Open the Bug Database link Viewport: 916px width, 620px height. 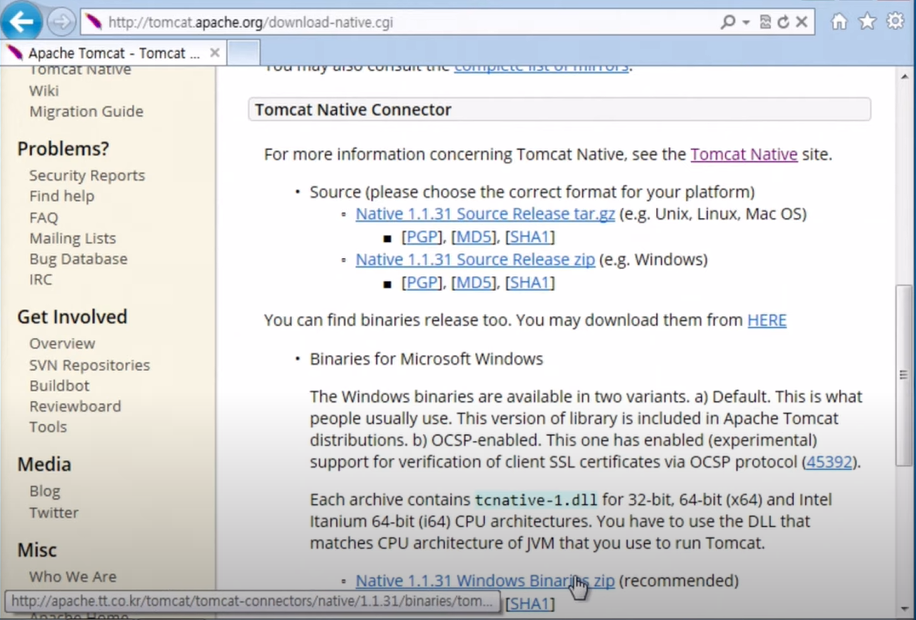pos(78,258)
